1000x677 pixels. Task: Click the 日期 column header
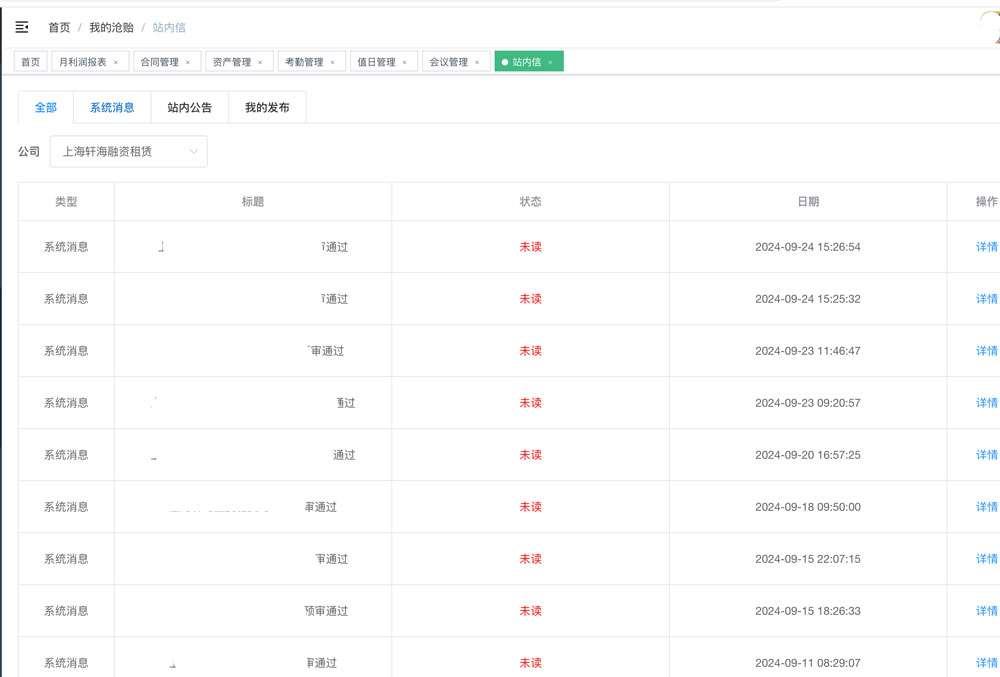808,202
